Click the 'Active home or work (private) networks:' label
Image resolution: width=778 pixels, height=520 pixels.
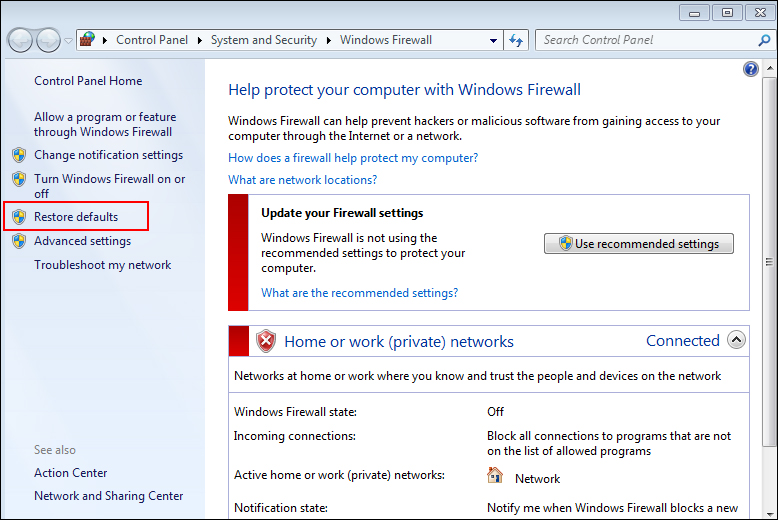click(x=339, y=475)
